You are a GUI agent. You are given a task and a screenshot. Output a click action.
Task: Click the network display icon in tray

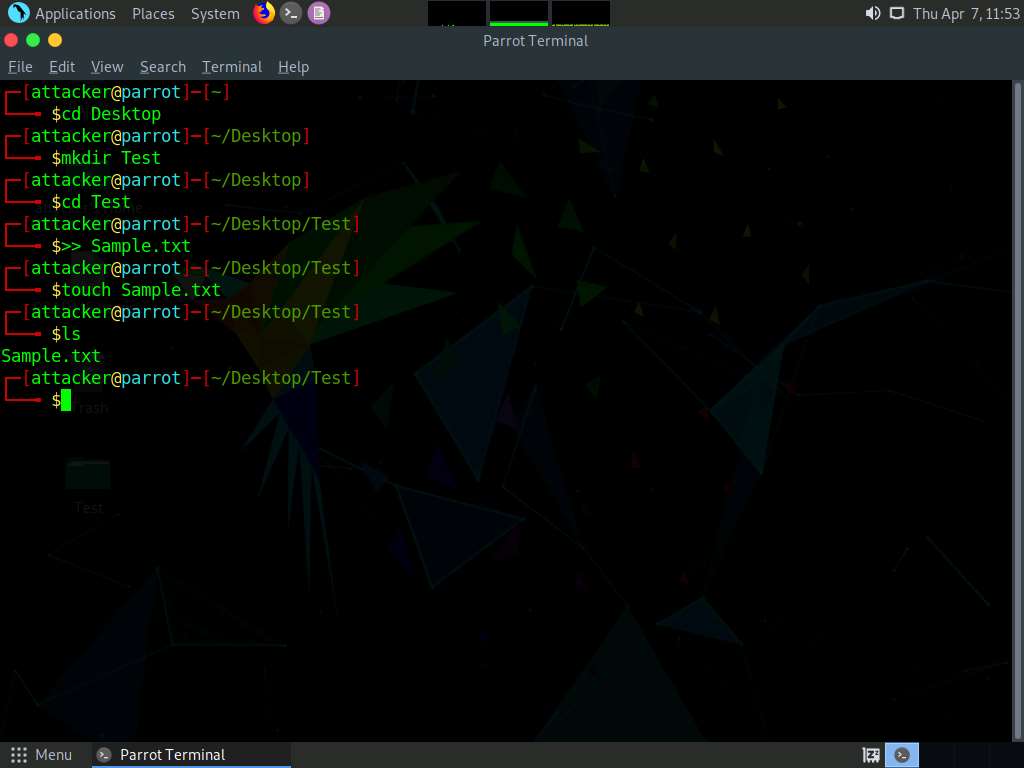tap(897, 13)
